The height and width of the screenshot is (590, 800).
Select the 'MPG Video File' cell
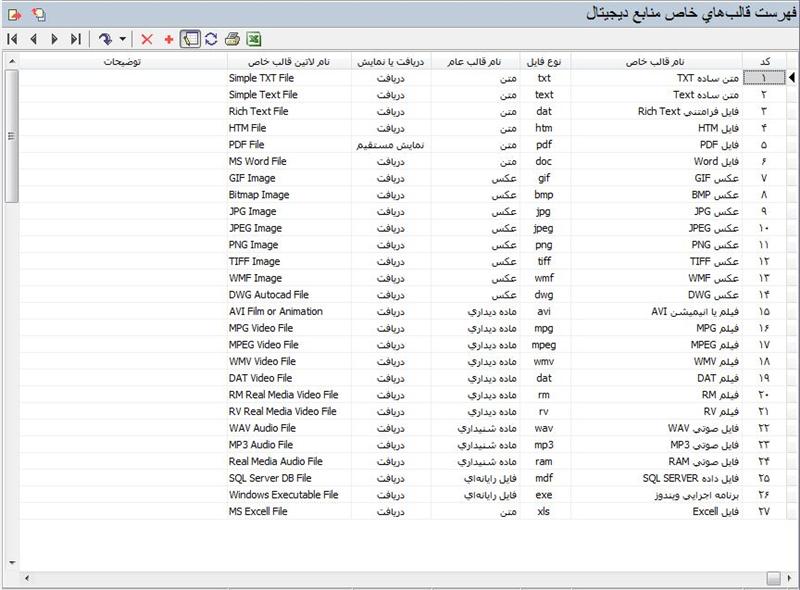point(289,328)
